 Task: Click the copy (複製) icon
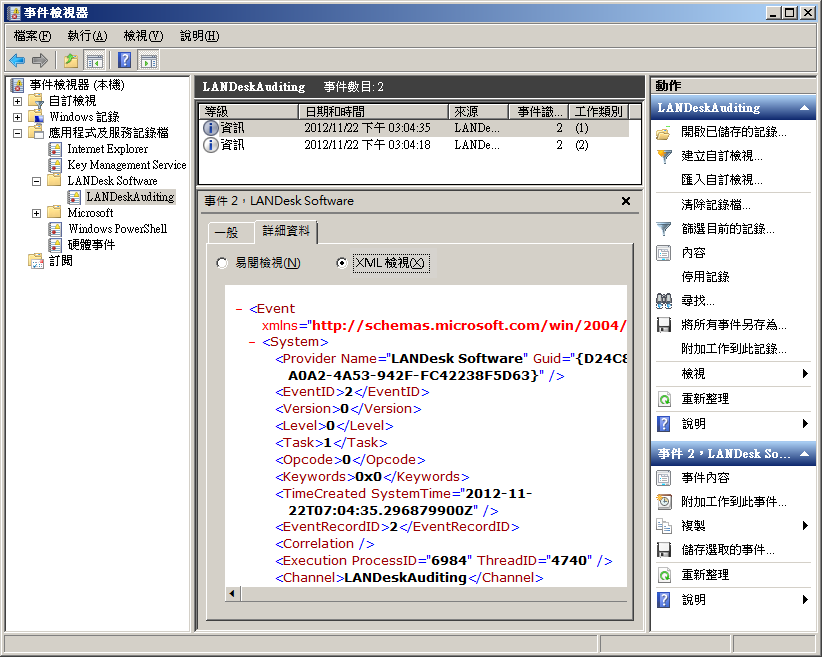[664, 525]
